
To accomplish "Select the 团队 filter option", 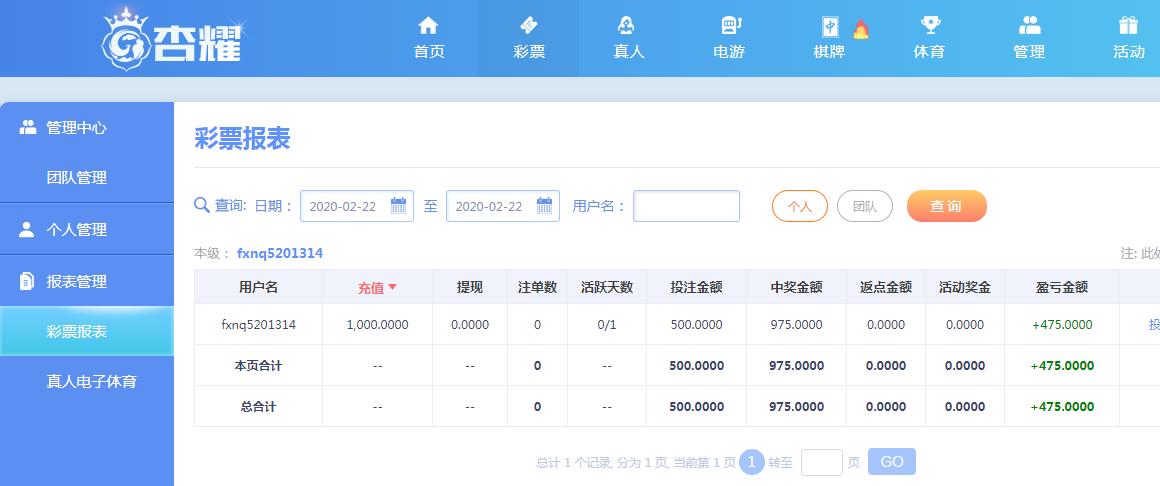I will (x=865, y=206).
